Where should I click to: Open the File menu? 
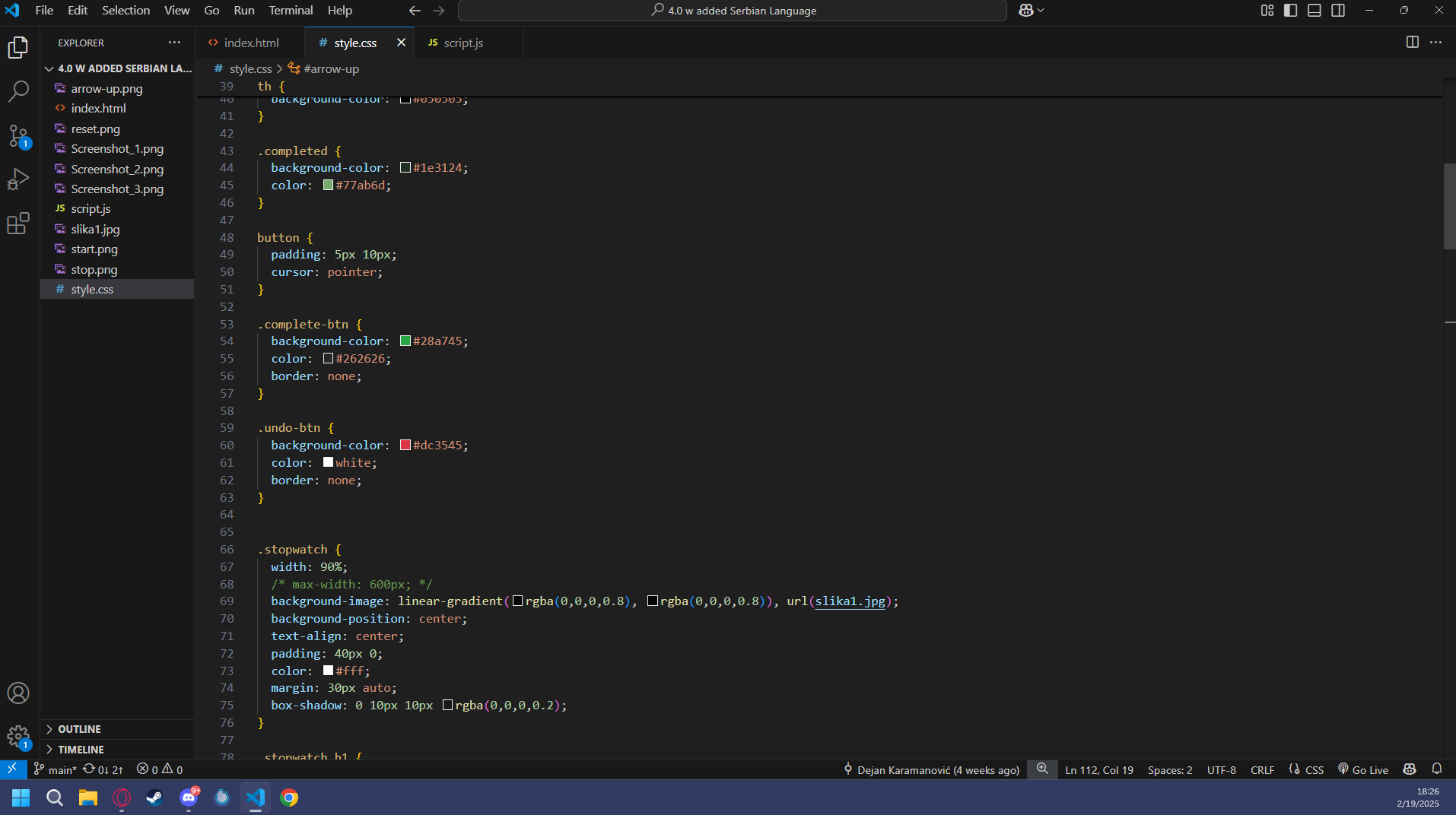pyautogui.click(x=44, y=11)
